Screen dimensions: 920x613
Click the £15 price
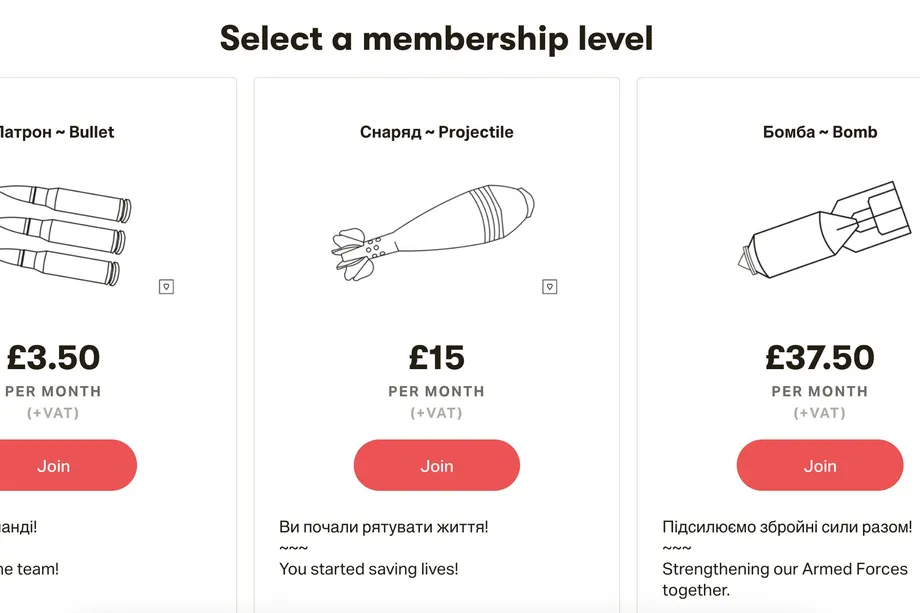tap(437, 357)
